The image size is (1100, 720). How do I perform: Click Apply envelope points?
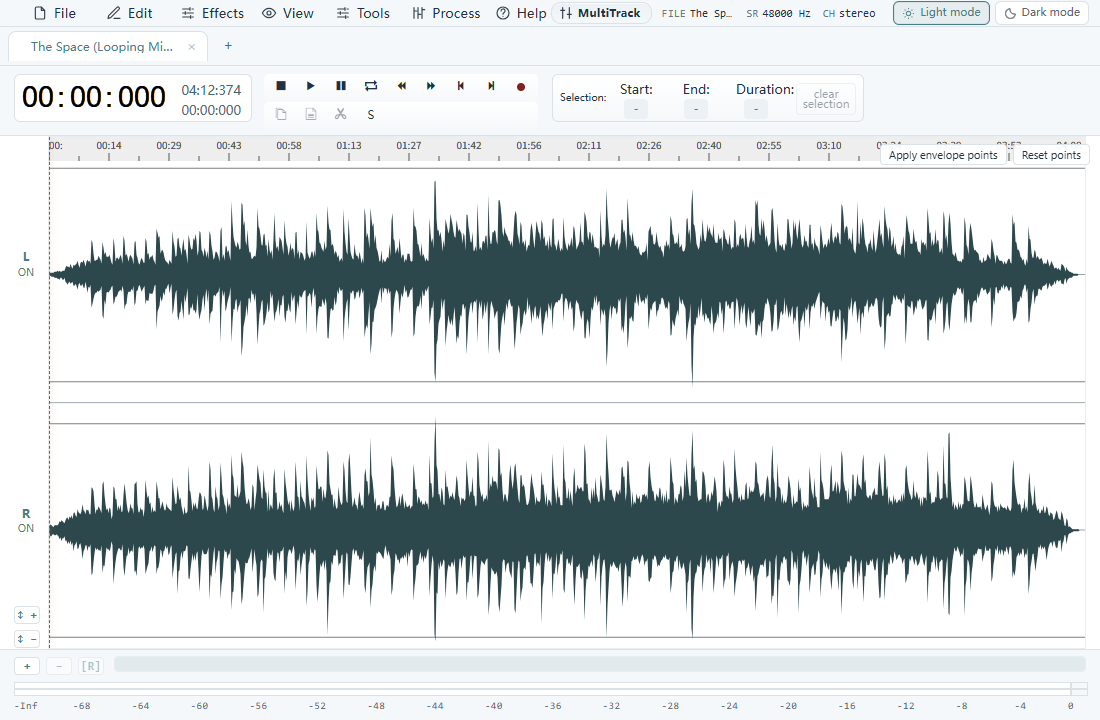[x=943, y=155]
